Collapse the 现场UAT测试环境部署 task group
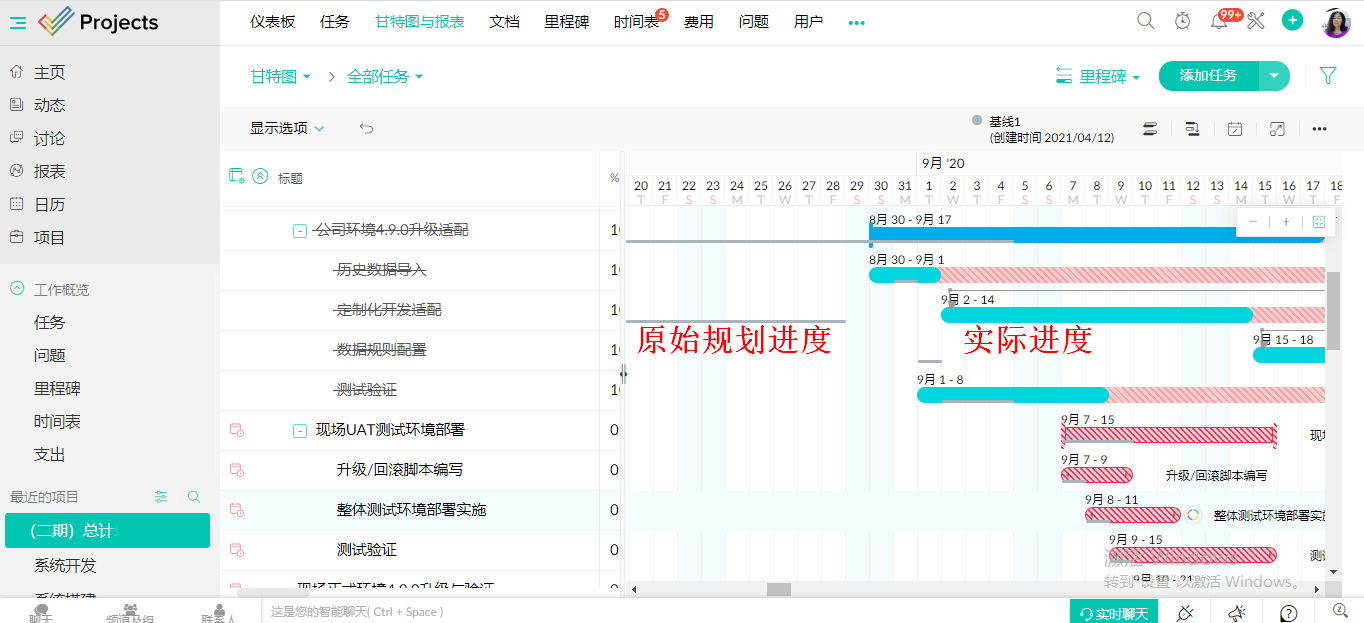 pyautogui.click(x=299, y=431)
